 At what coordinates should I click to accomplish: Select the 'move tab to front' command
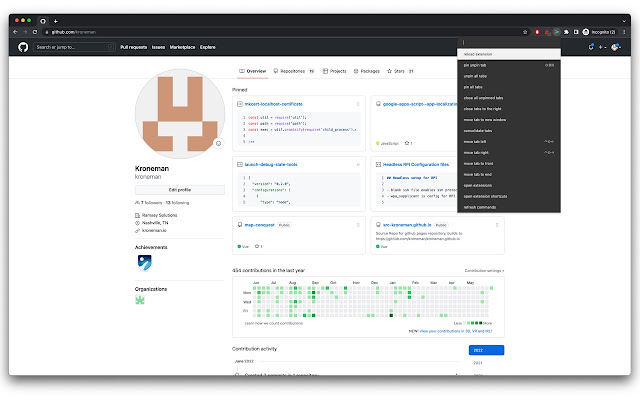coord(509,164)
